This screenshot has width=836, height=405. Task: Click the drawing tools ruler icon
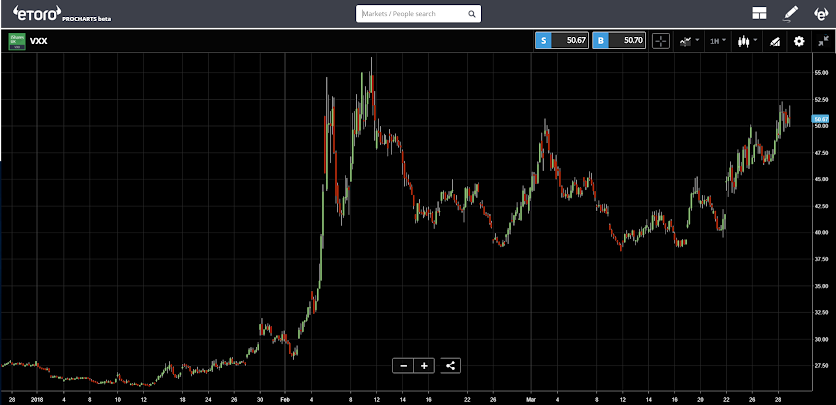pos(775,42)
